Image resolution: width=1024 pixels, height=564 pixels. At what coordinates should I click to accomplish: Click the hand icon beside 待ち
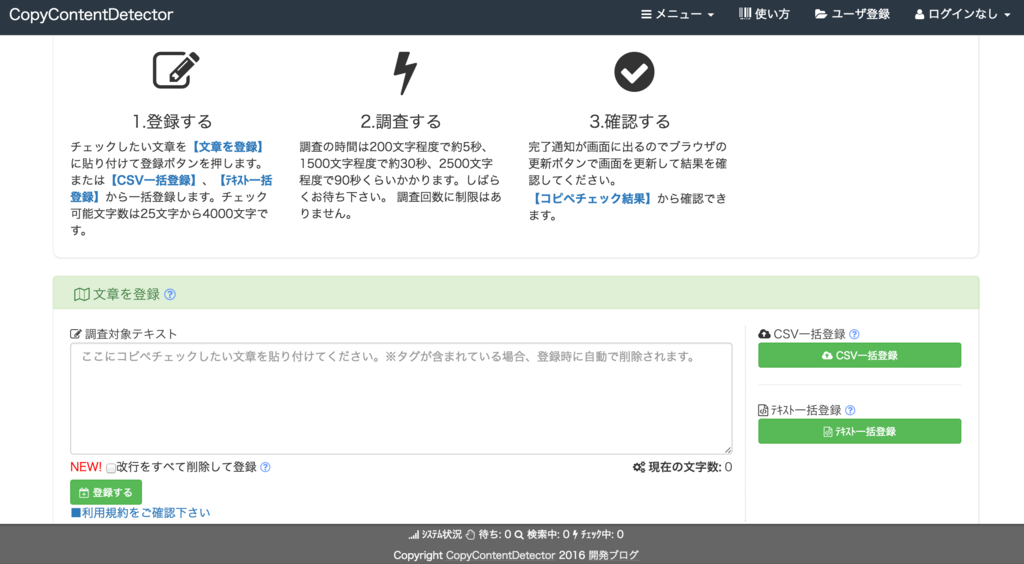click(x=470, y=535)
